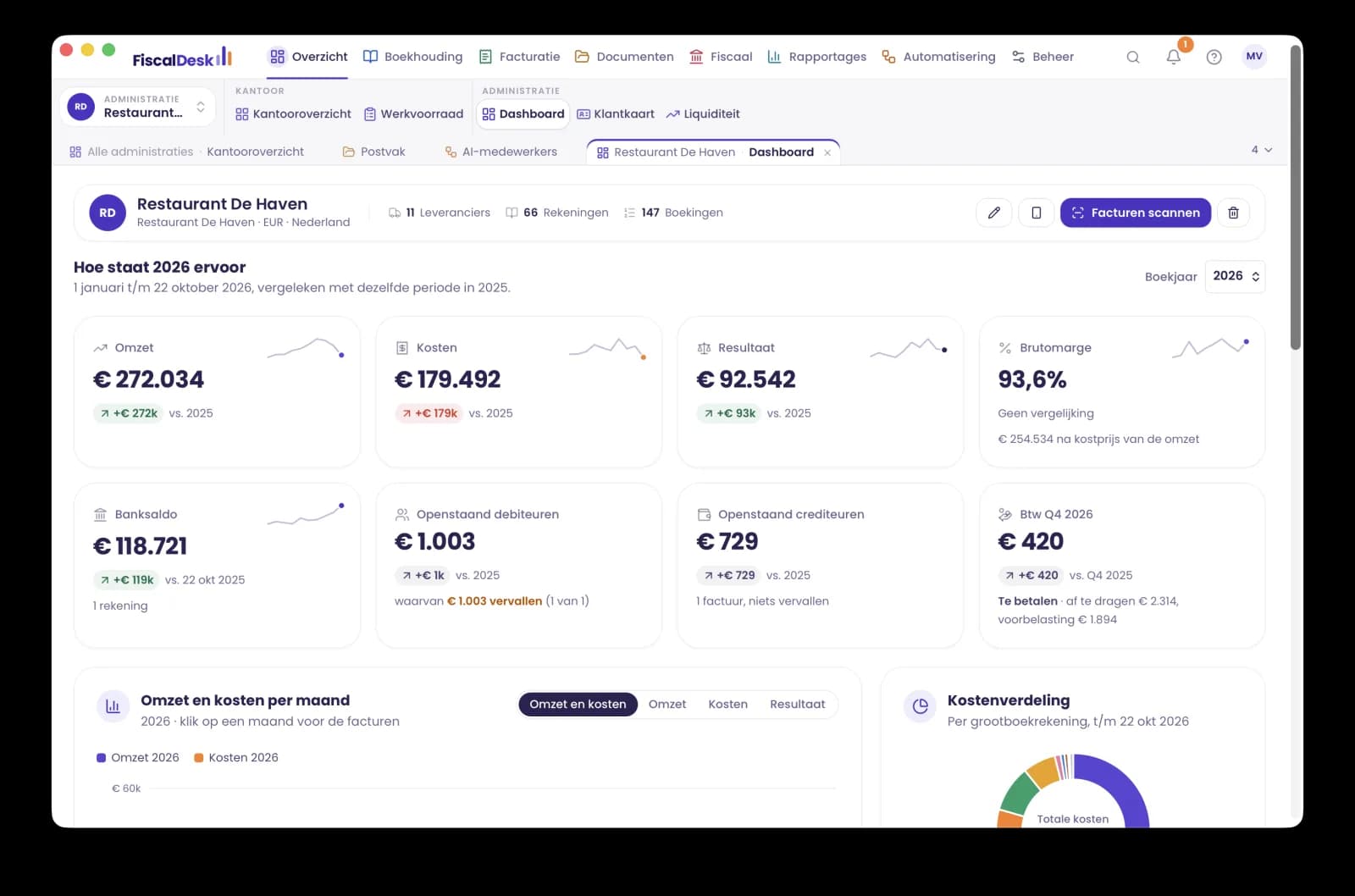Viewport: 1355px width, 896px height.
Task: Click the search magnifier icon
Action: click(x=1133, y=57)
